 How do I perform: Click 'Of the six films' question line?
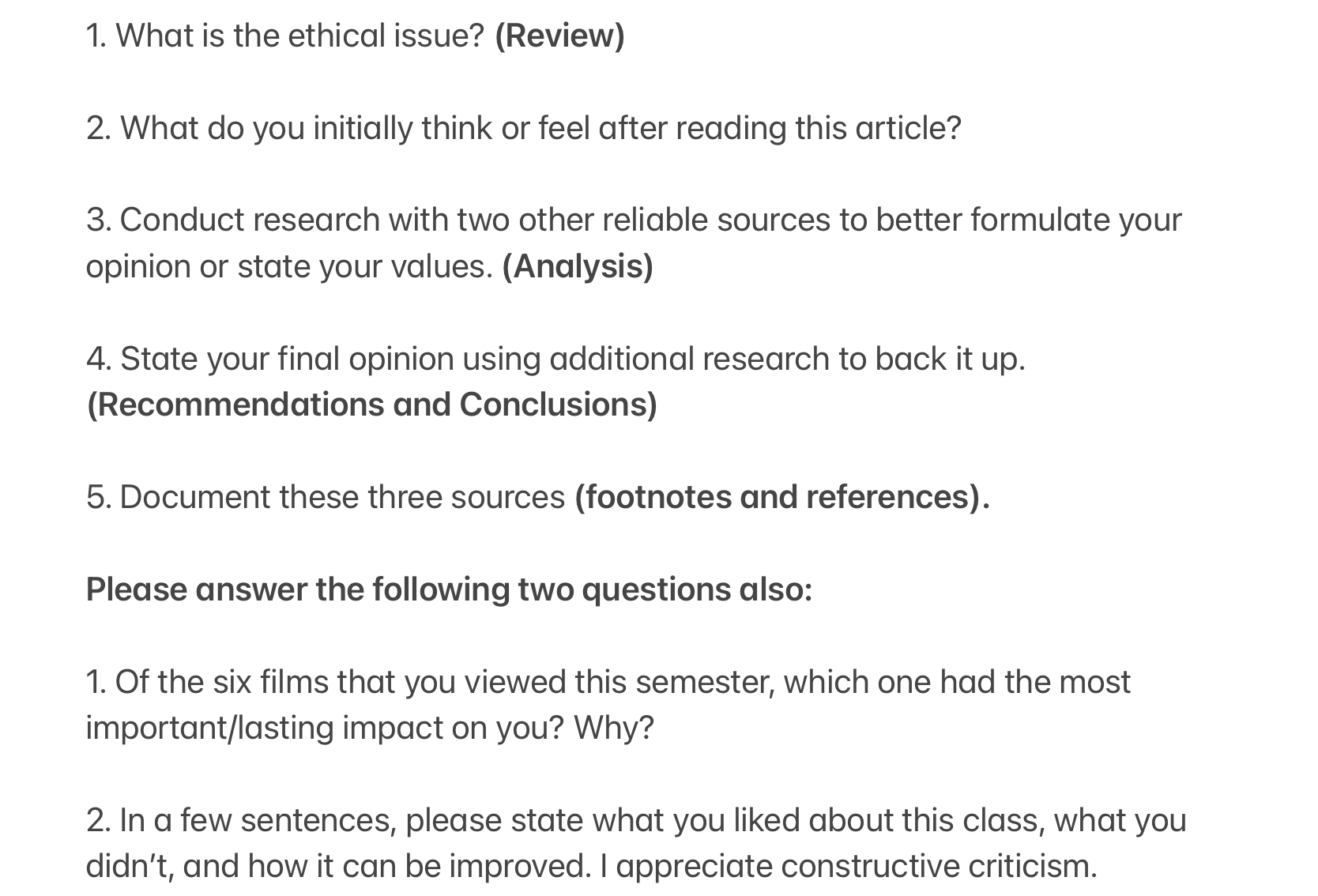pos(607,682)
